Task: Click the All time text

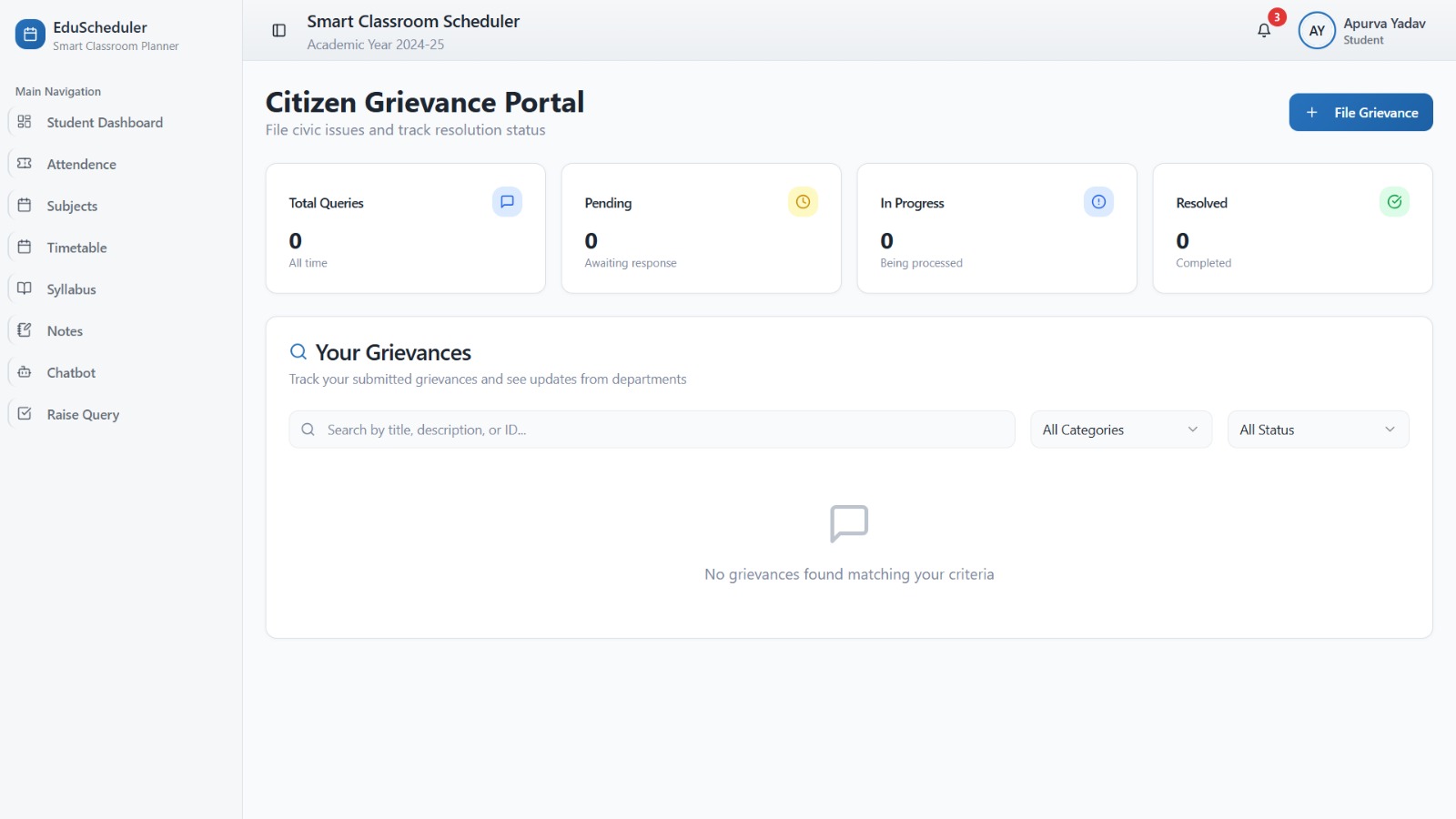Action: click(x=308, y=263)
